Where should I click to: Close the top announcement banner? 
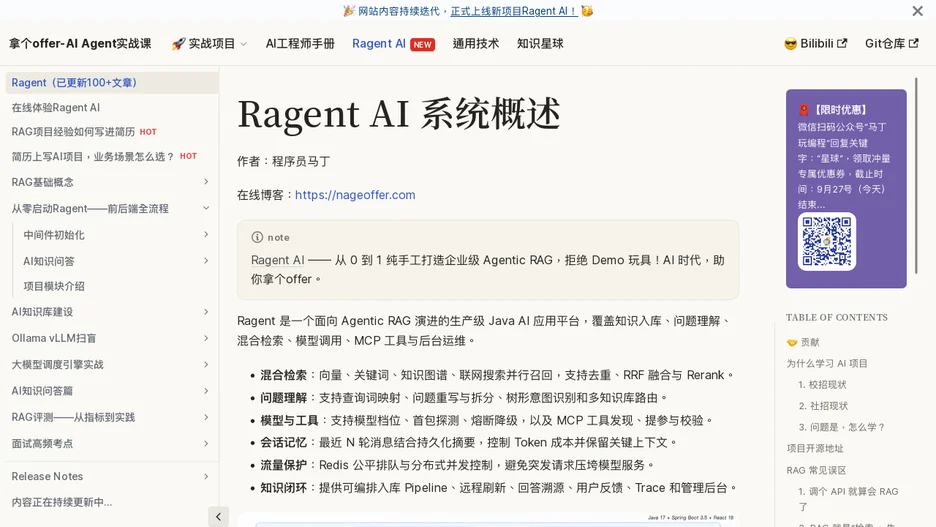(917, 11)
